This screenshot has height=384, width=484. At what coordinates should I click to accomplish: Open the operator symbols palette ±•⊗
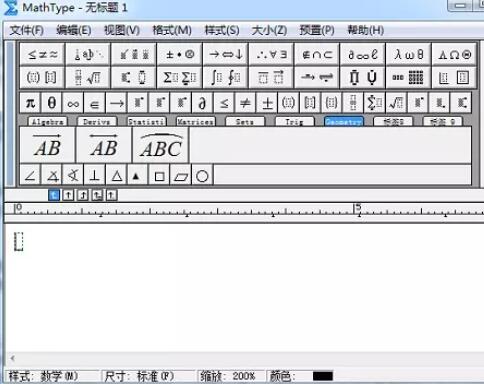180,54
